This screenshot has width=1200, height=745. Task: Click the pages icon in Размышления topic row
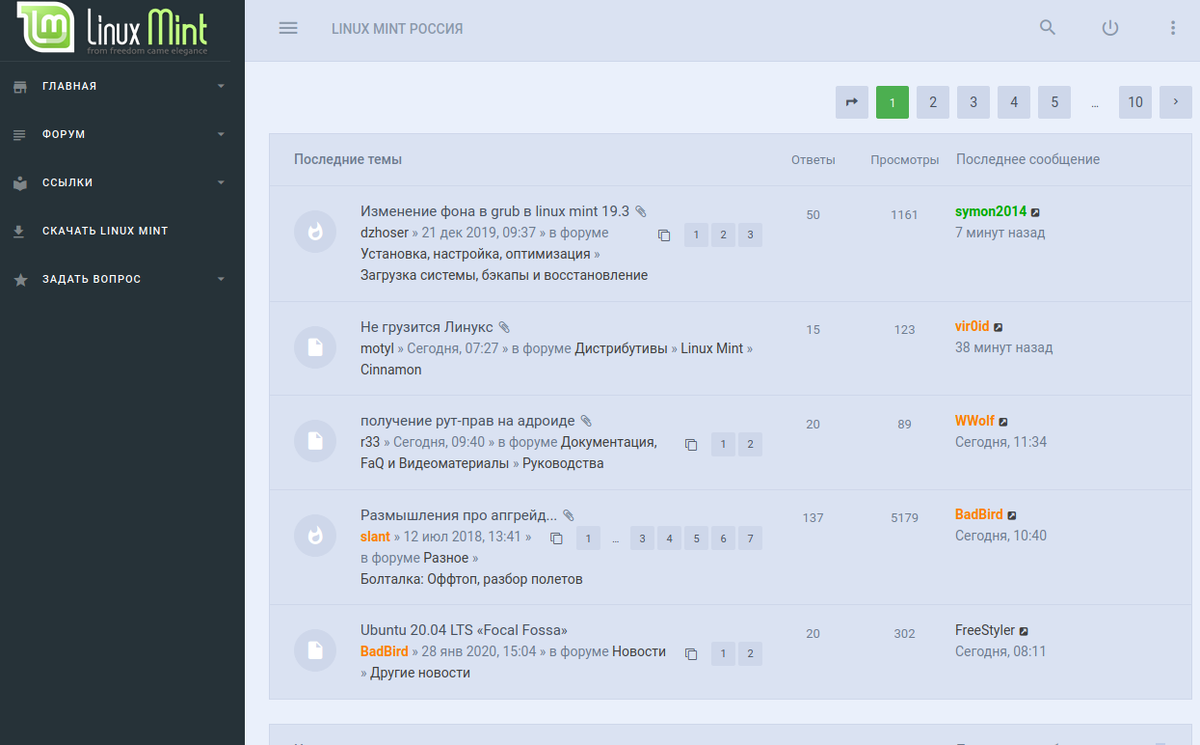point(557,538)
